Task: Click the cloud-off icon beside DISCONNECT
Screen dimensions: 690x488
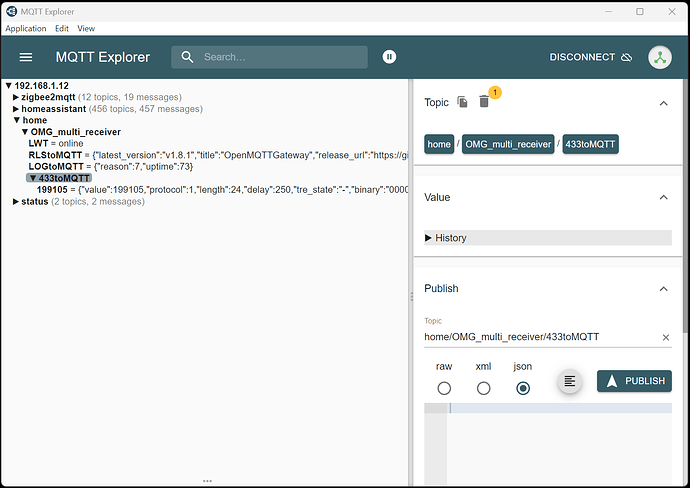Action: pos(626,57)
